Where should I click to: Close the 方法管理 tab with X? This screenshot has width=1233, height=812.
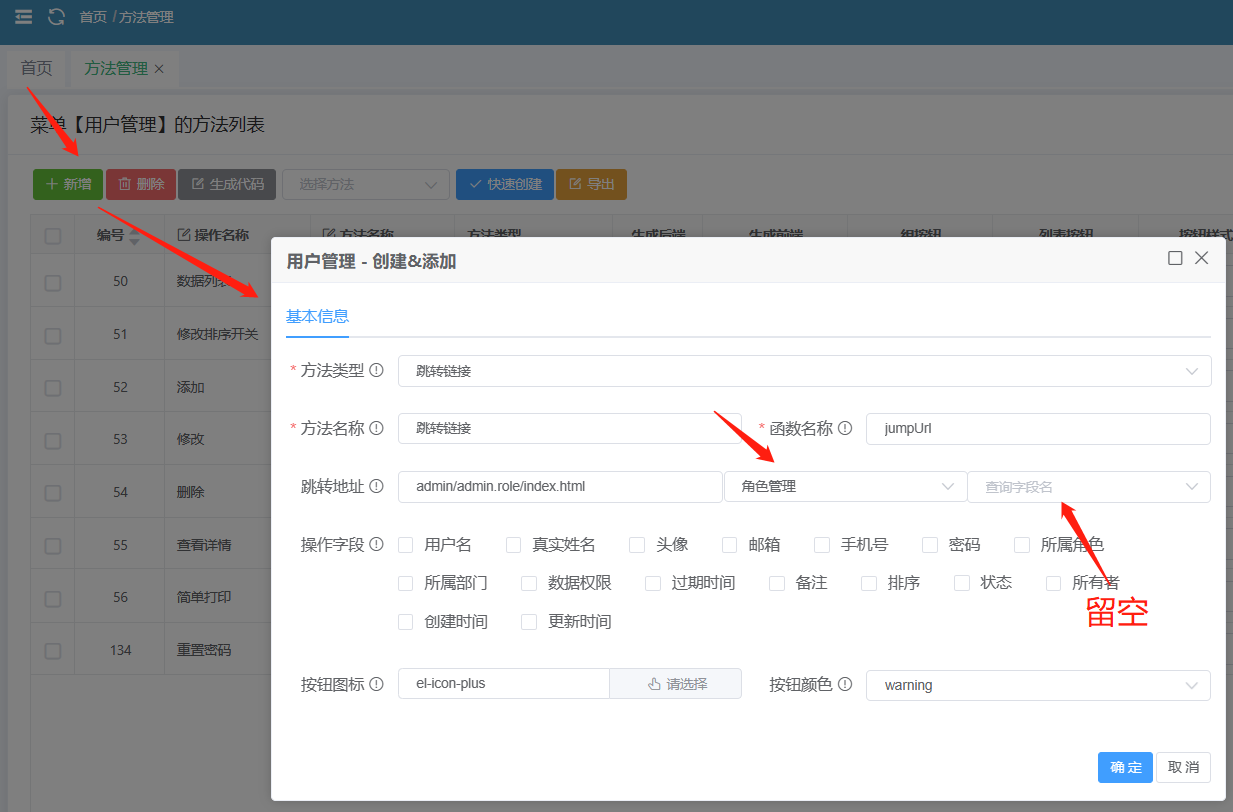click(x=159, y=69)
